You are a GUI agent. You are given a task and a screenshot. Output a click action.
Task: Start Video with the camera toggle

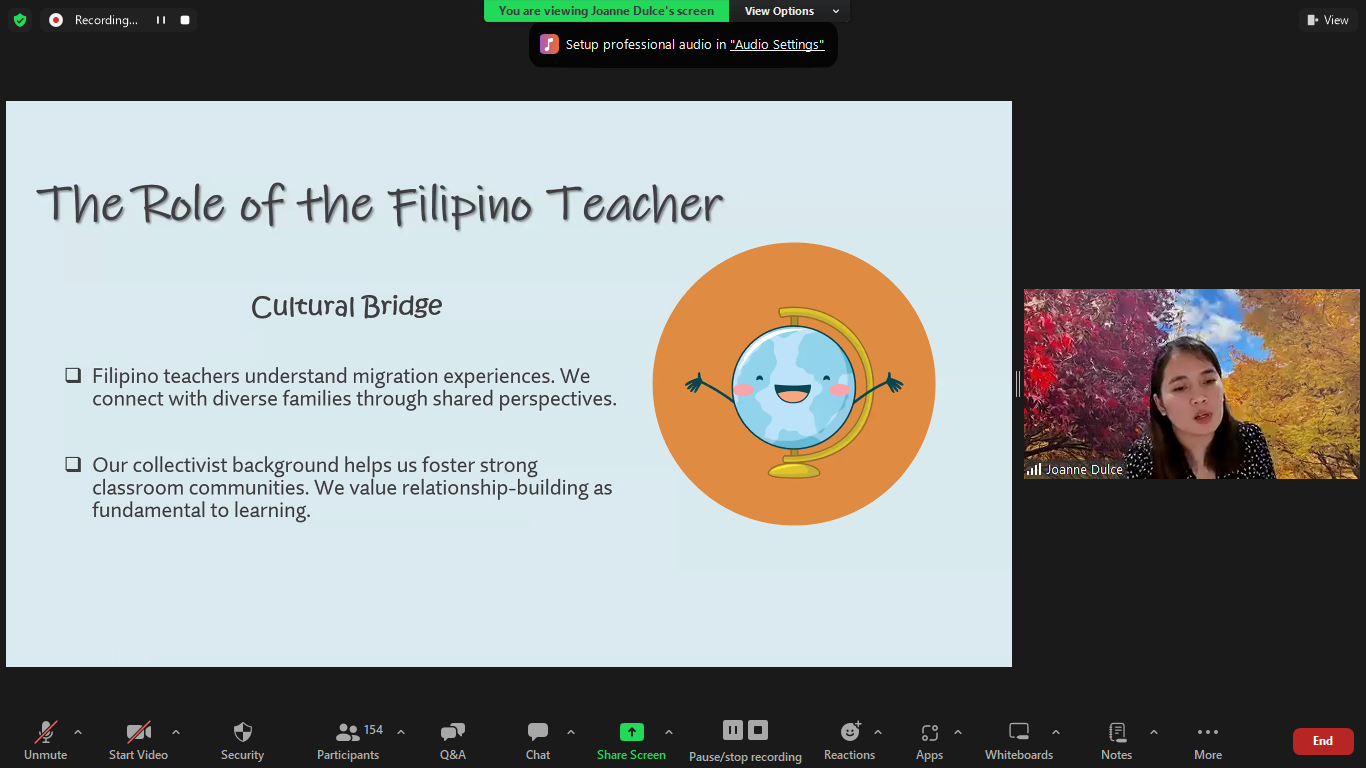[138, 733]
